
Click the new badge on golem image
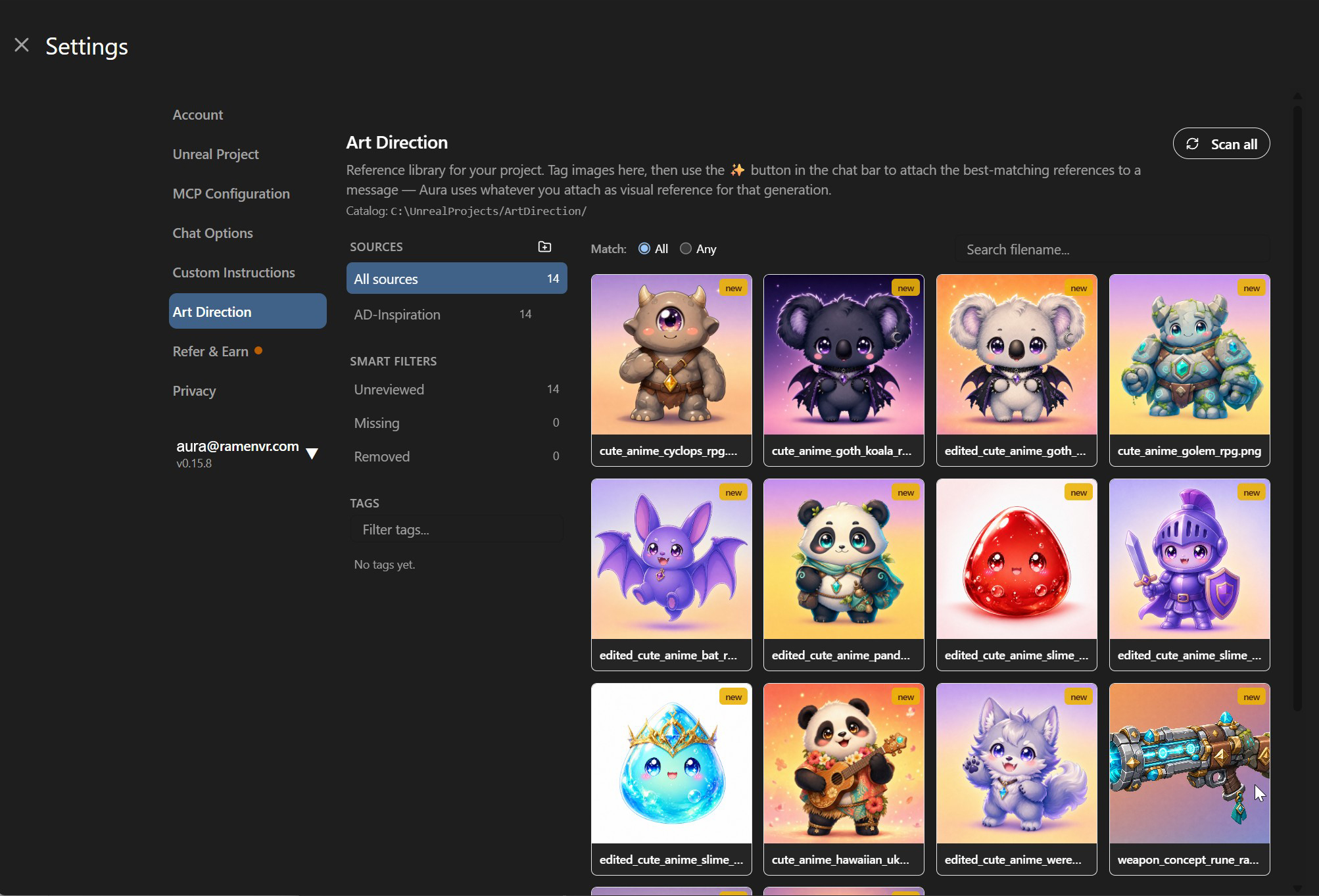click(x=1251, y=288)
